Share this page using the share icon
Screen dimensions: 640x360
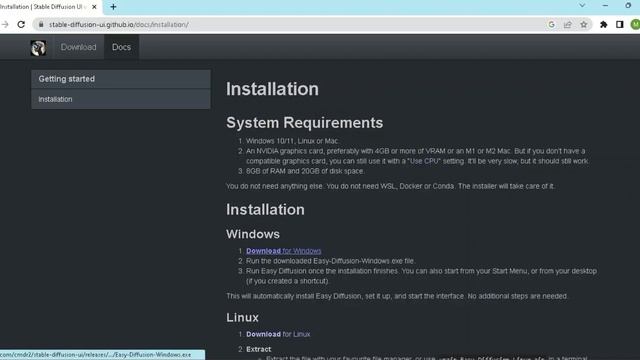[568, 24]
